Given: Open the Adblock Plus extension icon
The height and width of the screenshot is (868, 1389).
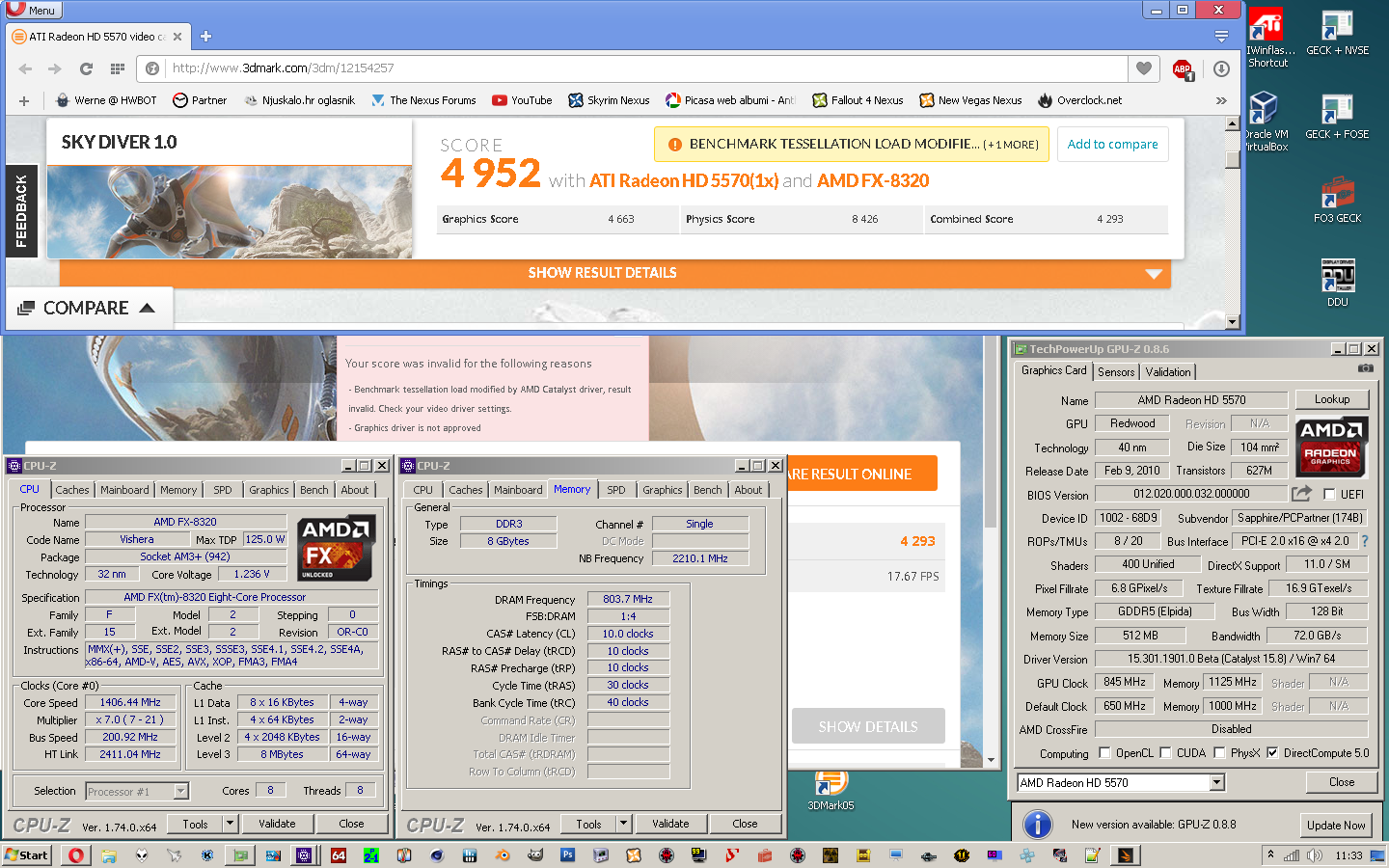Looking at the screenshot, I should tap(1183, 68).
